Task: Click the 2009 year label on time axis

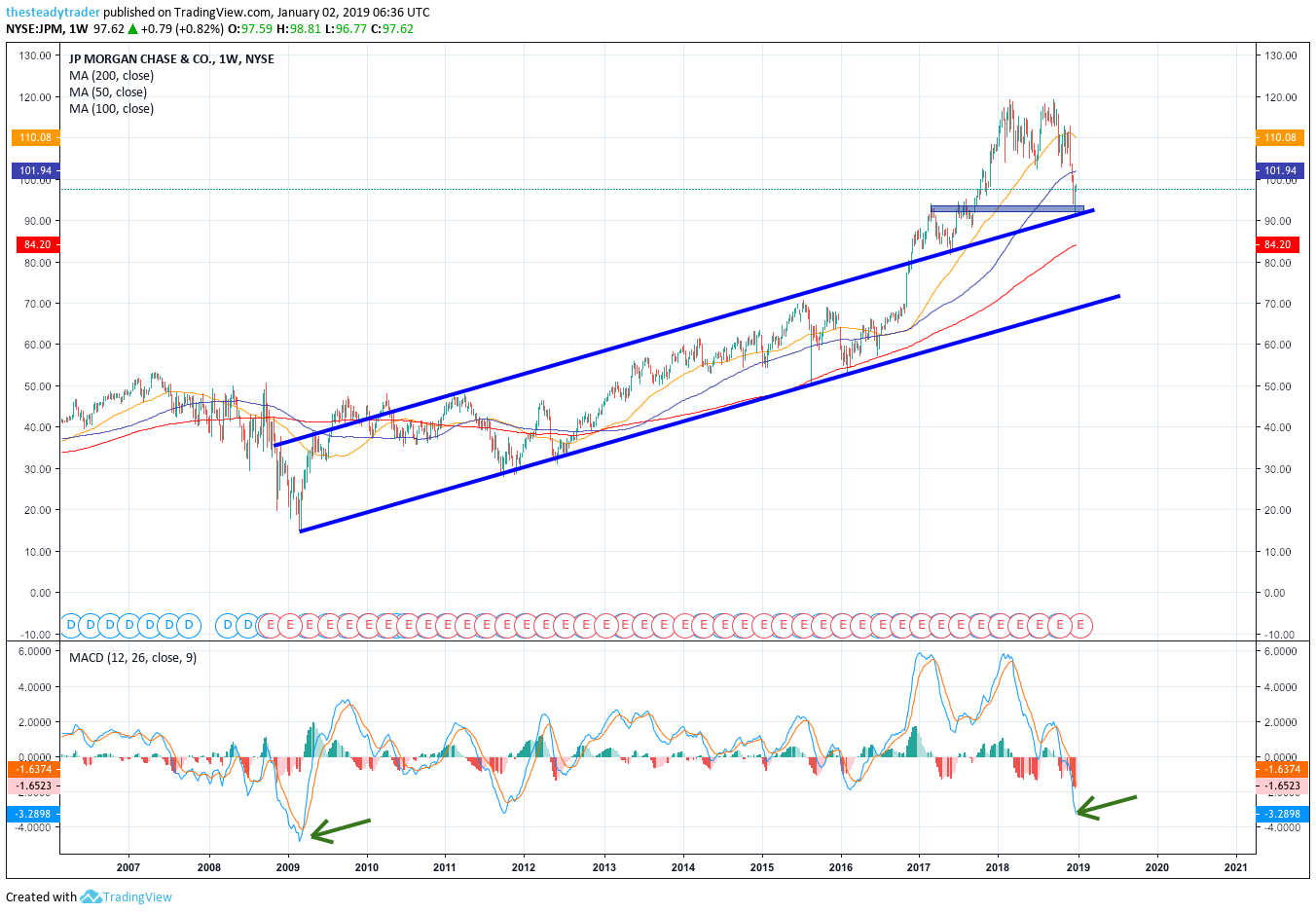Action: [288, 867]
